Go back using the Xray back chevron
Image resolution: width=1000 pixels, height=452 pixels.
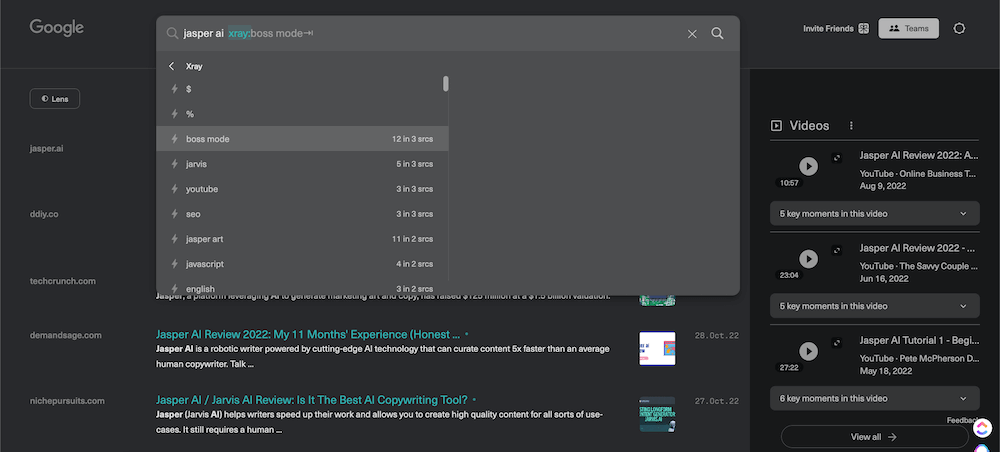172,66
